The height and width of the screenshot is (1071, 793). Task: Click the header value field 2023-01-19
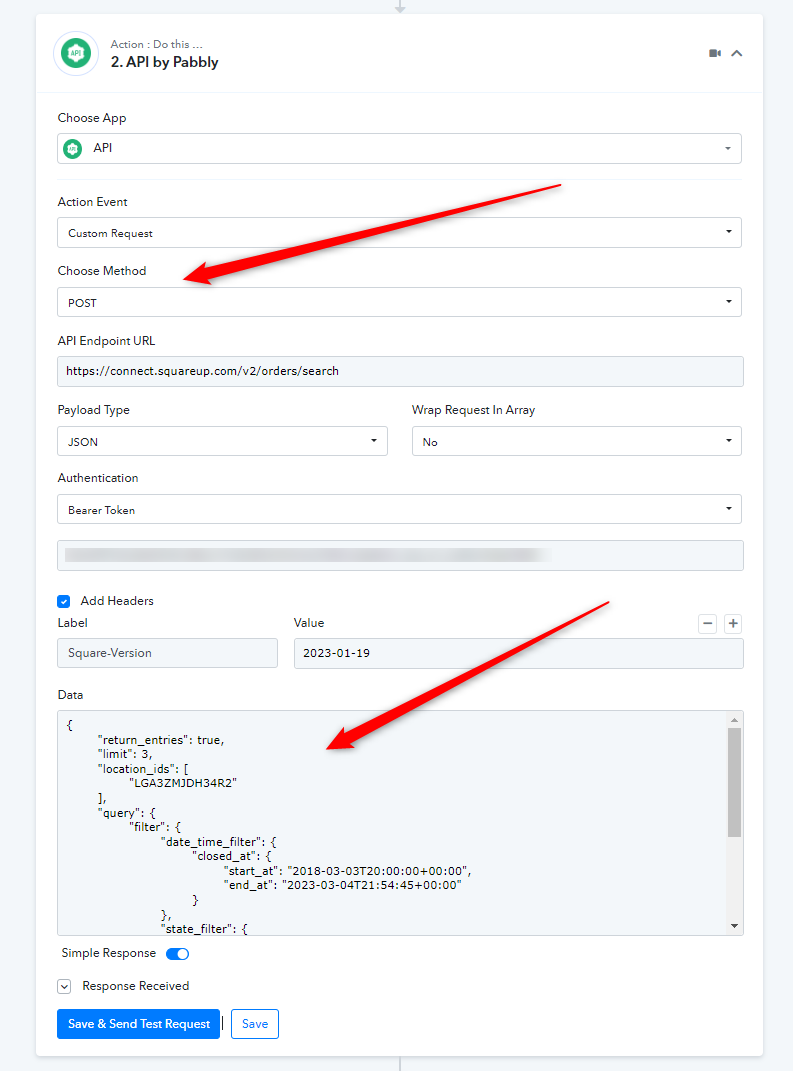tap(518, 653)
